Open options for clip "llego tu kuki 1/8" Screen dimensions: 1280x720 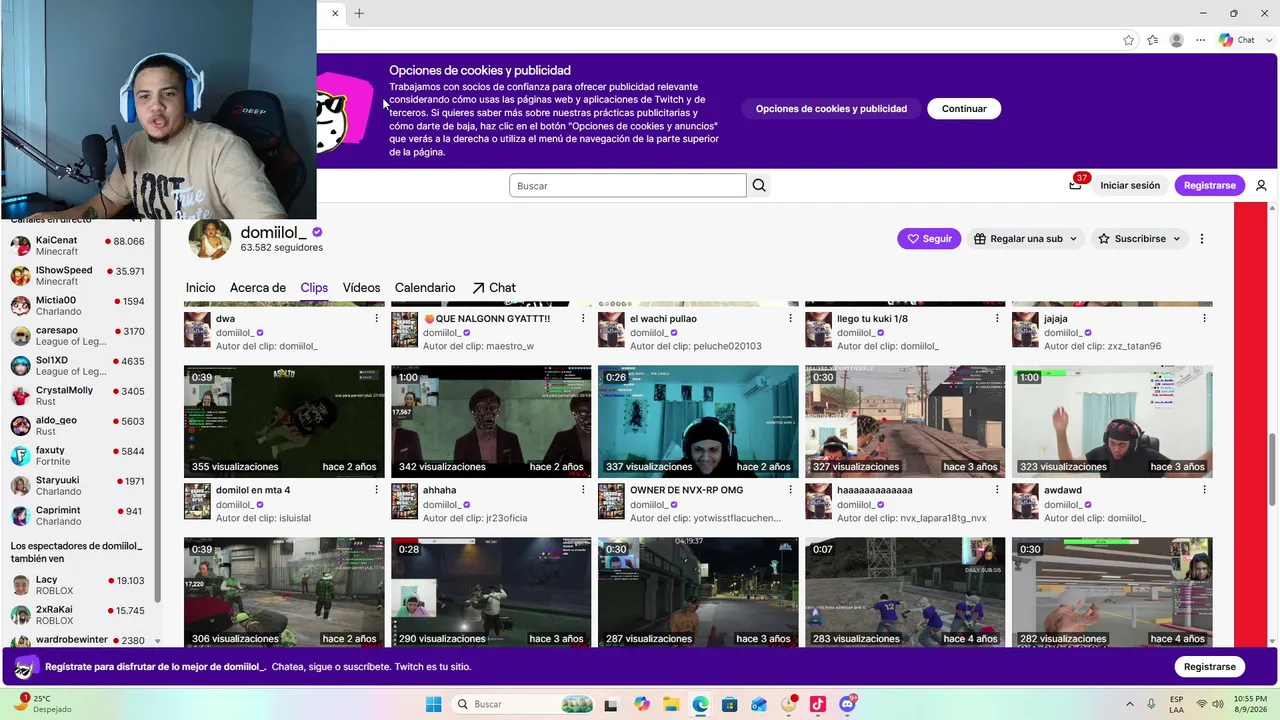997,318
